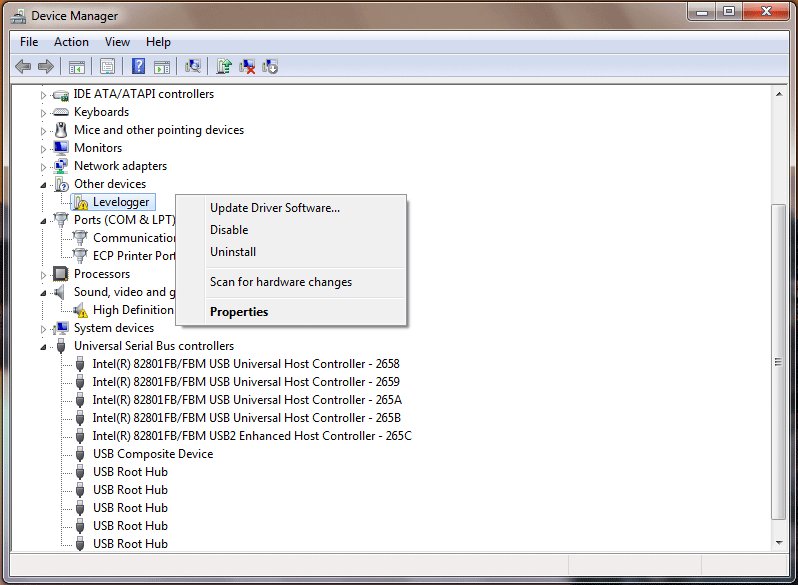Choose Uninstall in the context menu
Image resolution: width=798 pixels, height=585 pixels.
coord(292,252)
